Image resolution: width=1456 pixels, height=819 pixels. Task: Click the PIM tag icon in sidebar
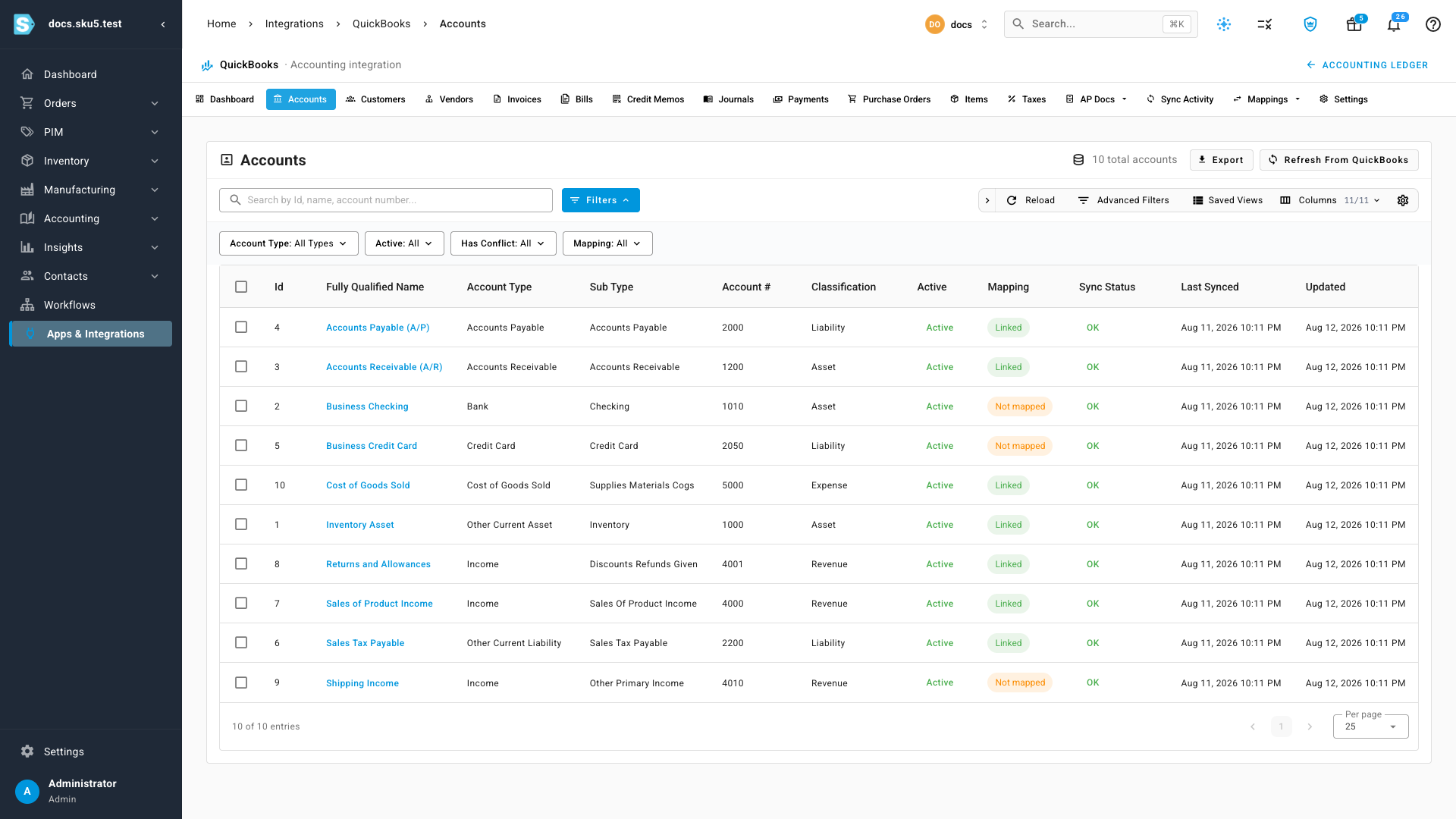click(x=27, y=132)
